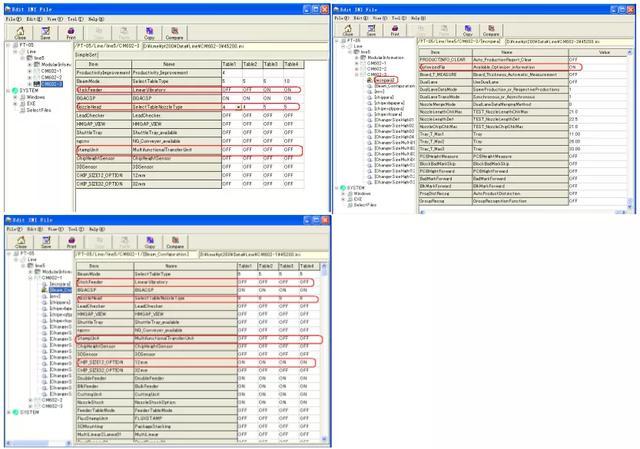This screenshot has width=640, height=449.
Task: Click the horizontal scrollbar under bottom window tree
Action: click(39, 443)
